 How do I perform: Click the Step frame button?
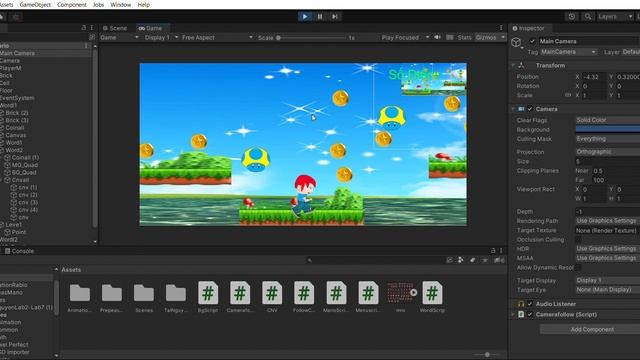tap(335, 17)
